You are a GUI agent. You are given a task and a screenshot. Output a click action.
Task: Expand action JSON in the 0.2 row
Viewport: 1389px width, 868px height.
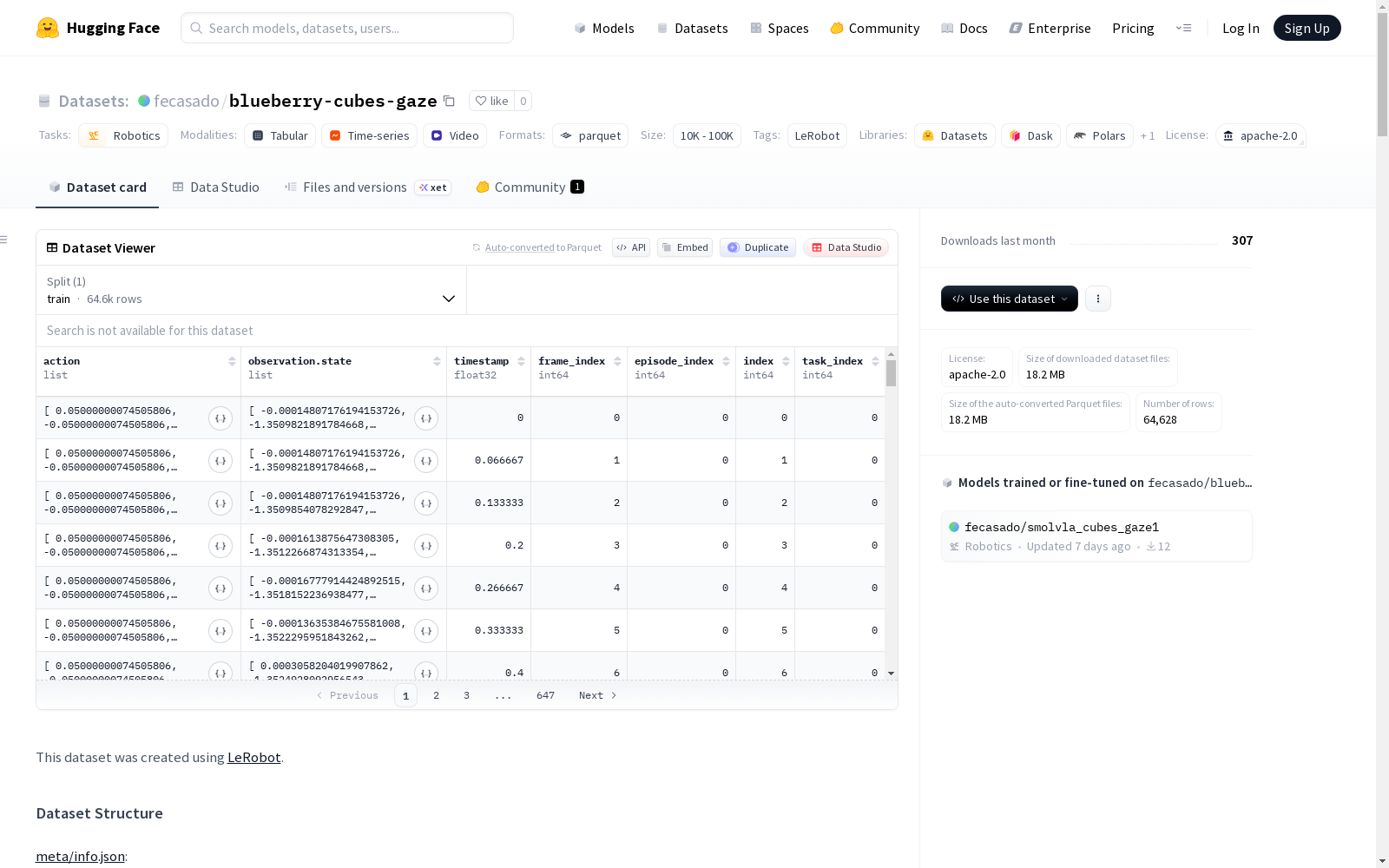pyautogui.click(x=221, y=546)
